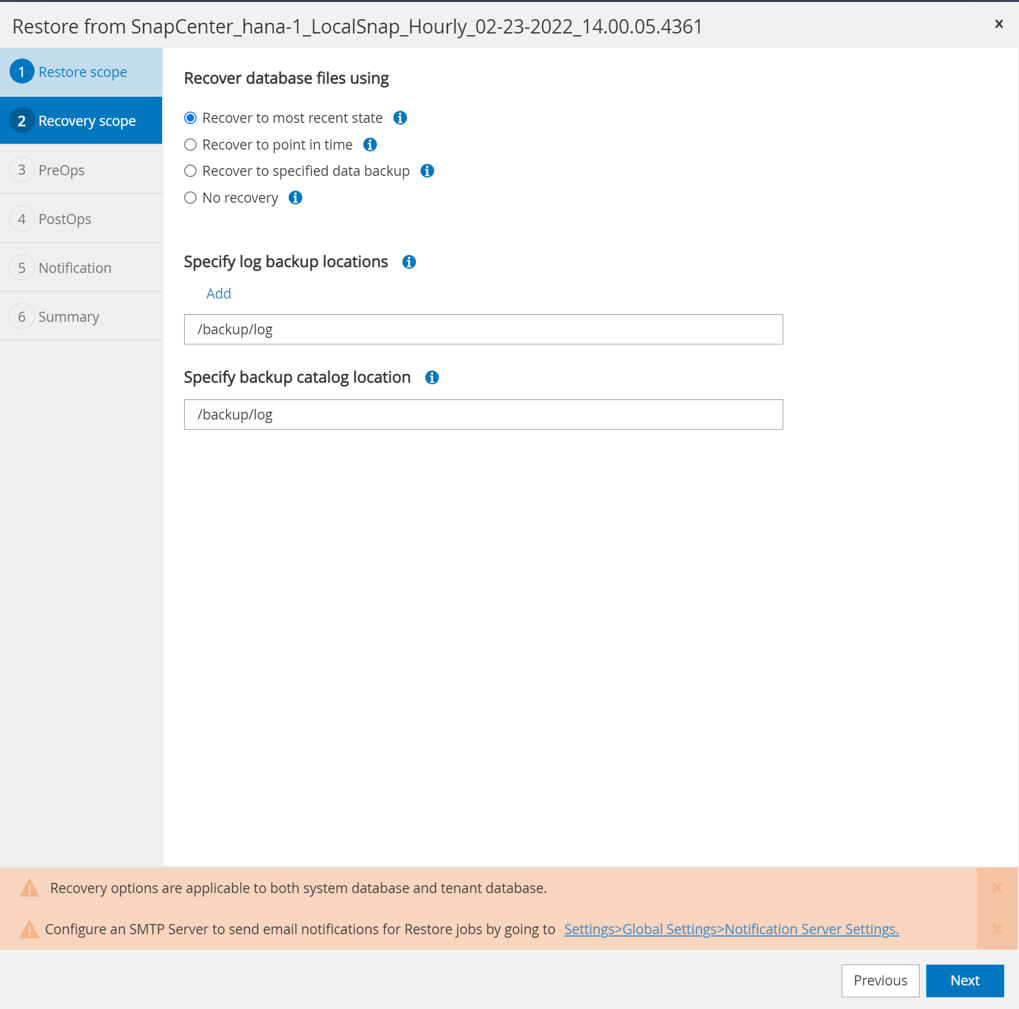Click Add log backup location link
1019x1009 pixels.
[218, 294]
